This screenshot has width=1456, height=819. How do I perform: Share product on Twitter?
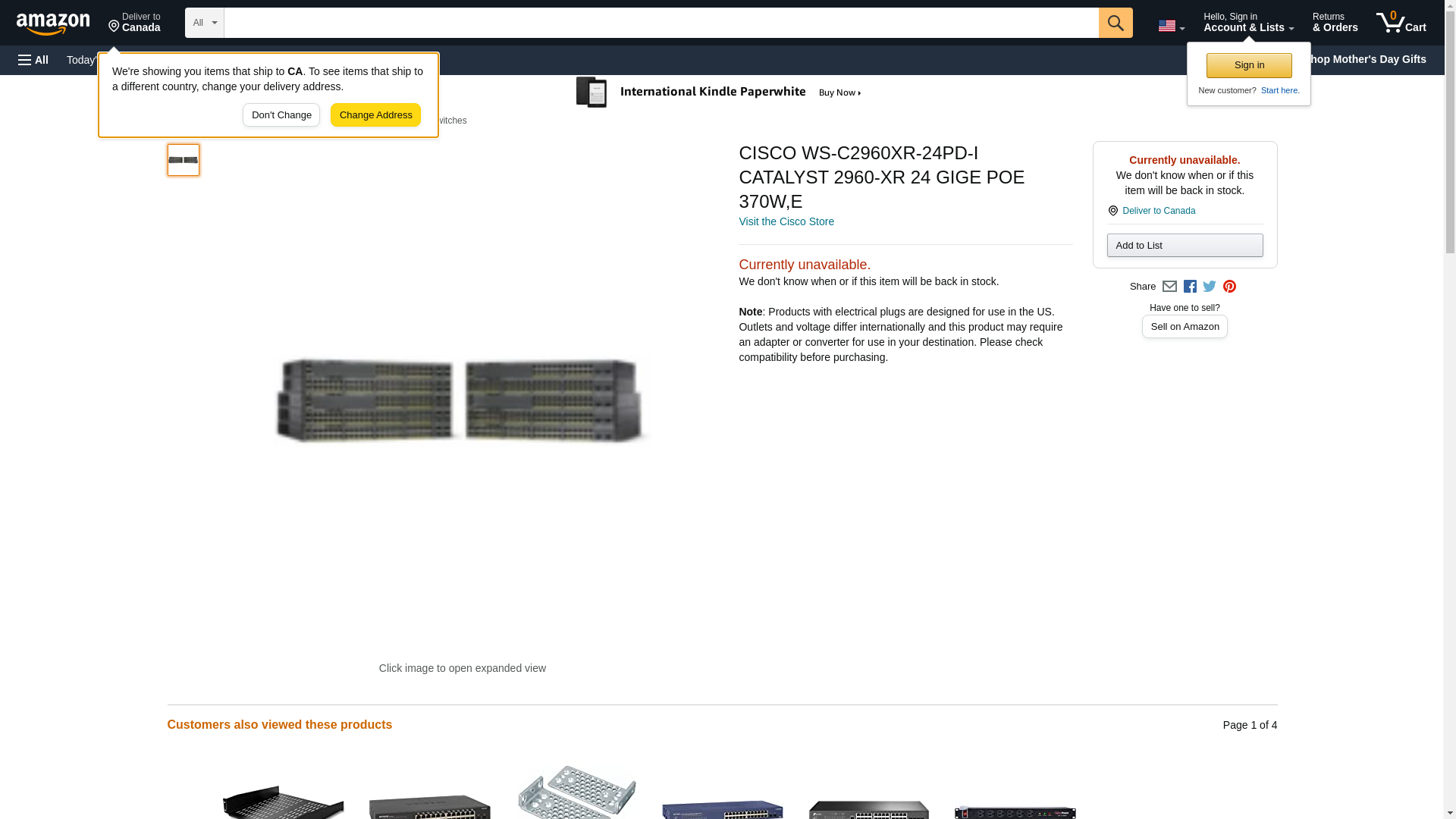point(1210,287)
